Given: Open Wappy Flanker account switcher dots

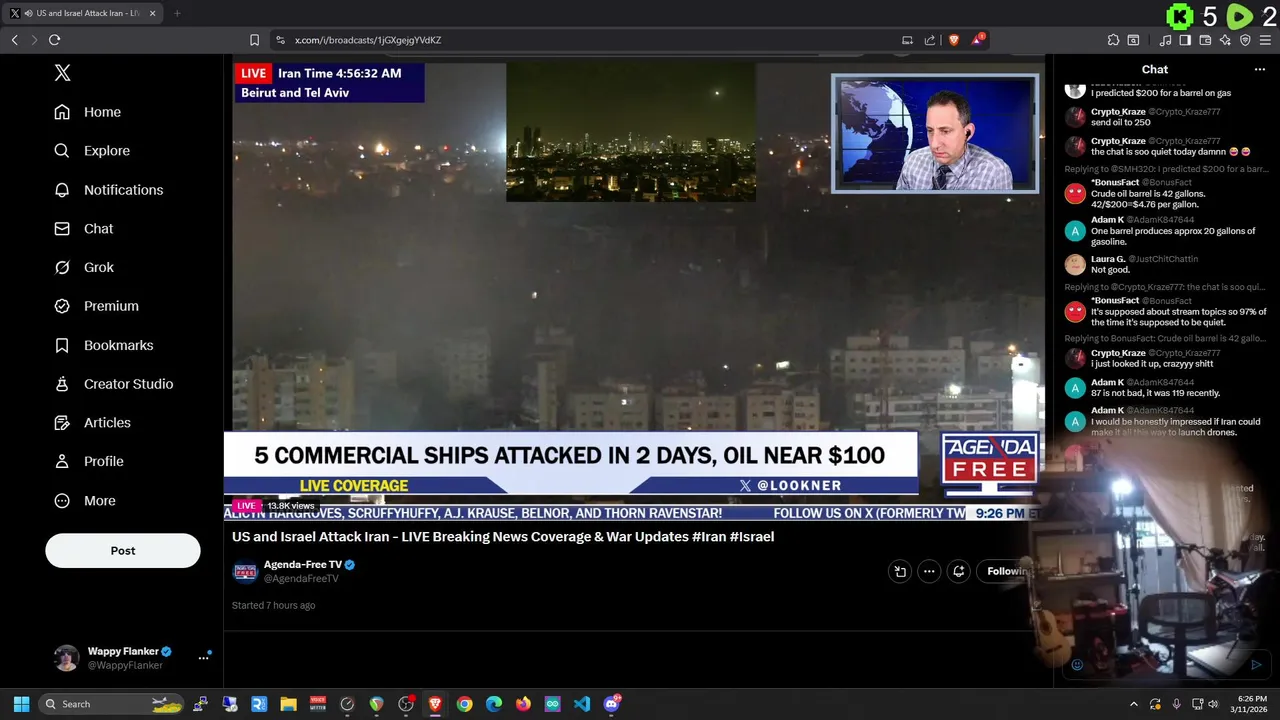Looking at the screenshot, I should point(203,658).
